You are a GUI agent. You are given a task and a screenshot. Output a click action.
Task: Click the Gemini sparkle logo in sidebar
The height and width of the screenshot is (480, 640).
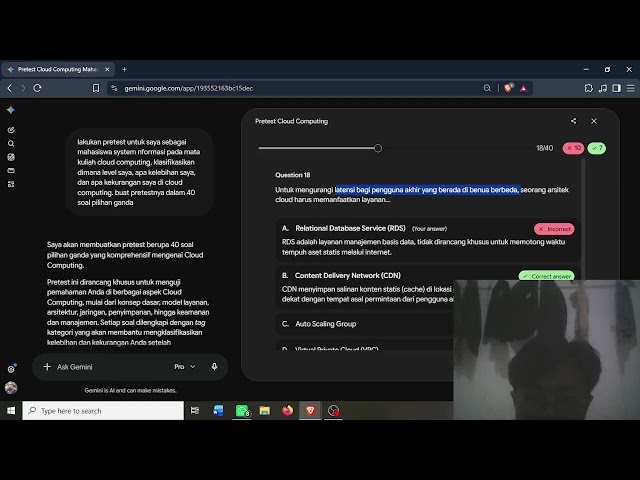pos(11,110)
